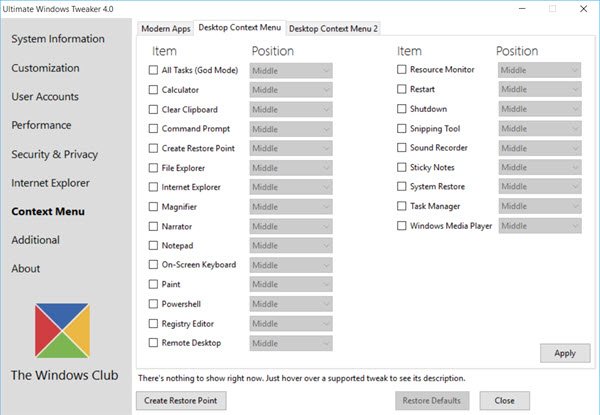This screenshot has height=415, width=600.
Task: Open System Information section
Action: click(58, 39)
